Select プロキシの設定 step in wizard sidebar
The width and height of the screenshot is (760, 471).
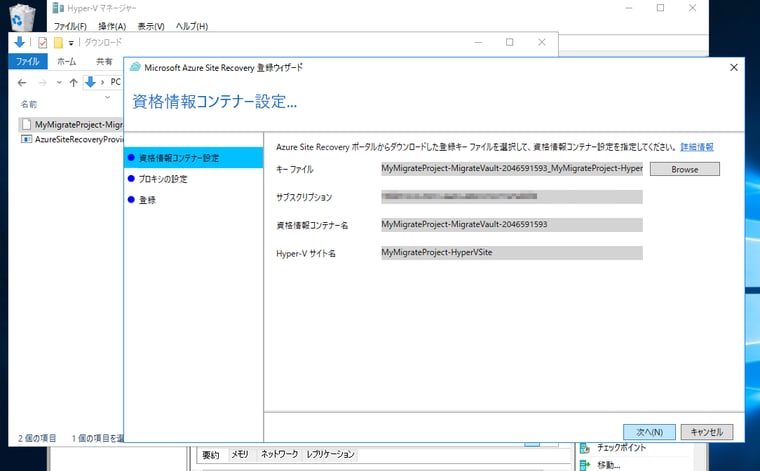[163, 179]
